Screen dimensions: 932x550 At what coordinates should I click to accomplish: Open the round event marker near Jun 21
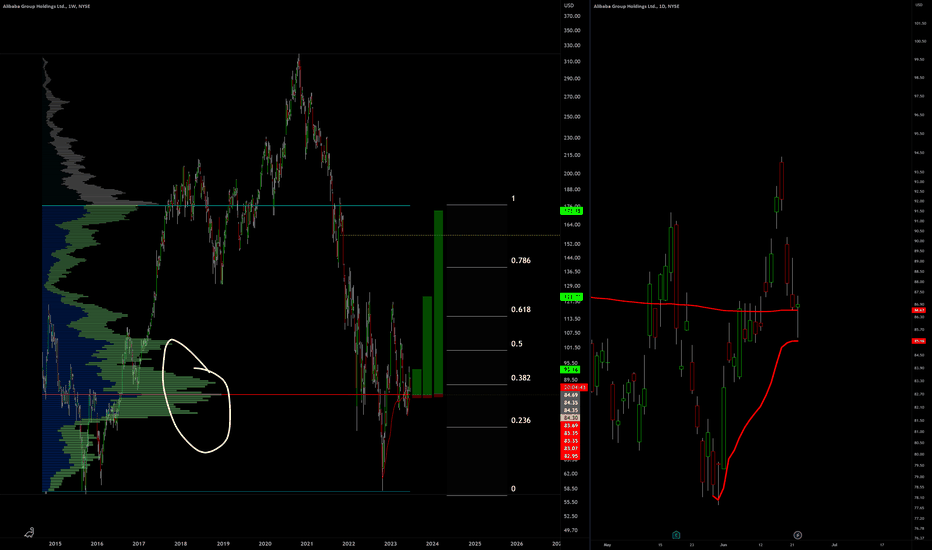[798, 535]
